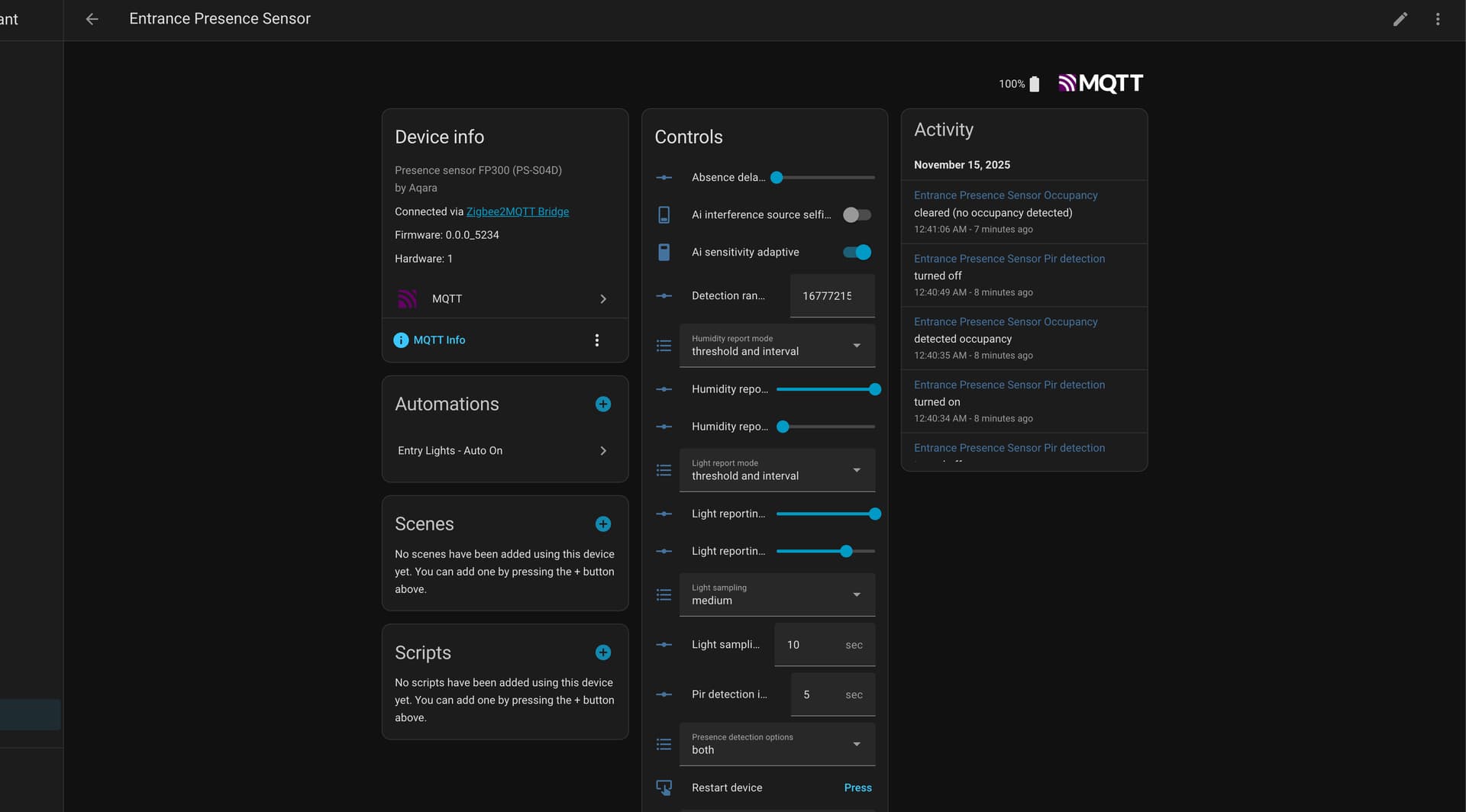Turn off the Ai sensitivity adaptive switch
1466x812 pixels.
click(x=857, y=253)
